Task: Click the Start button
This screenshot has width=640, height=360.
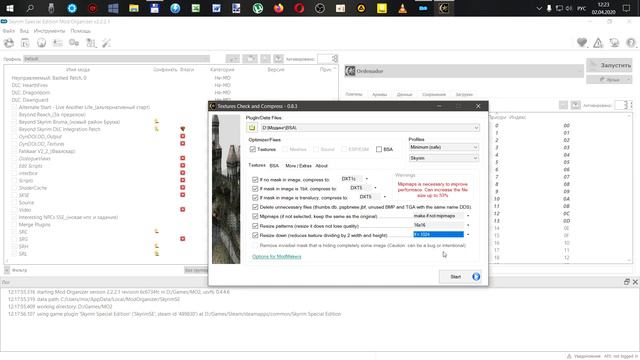Action: tap(460, 276)
